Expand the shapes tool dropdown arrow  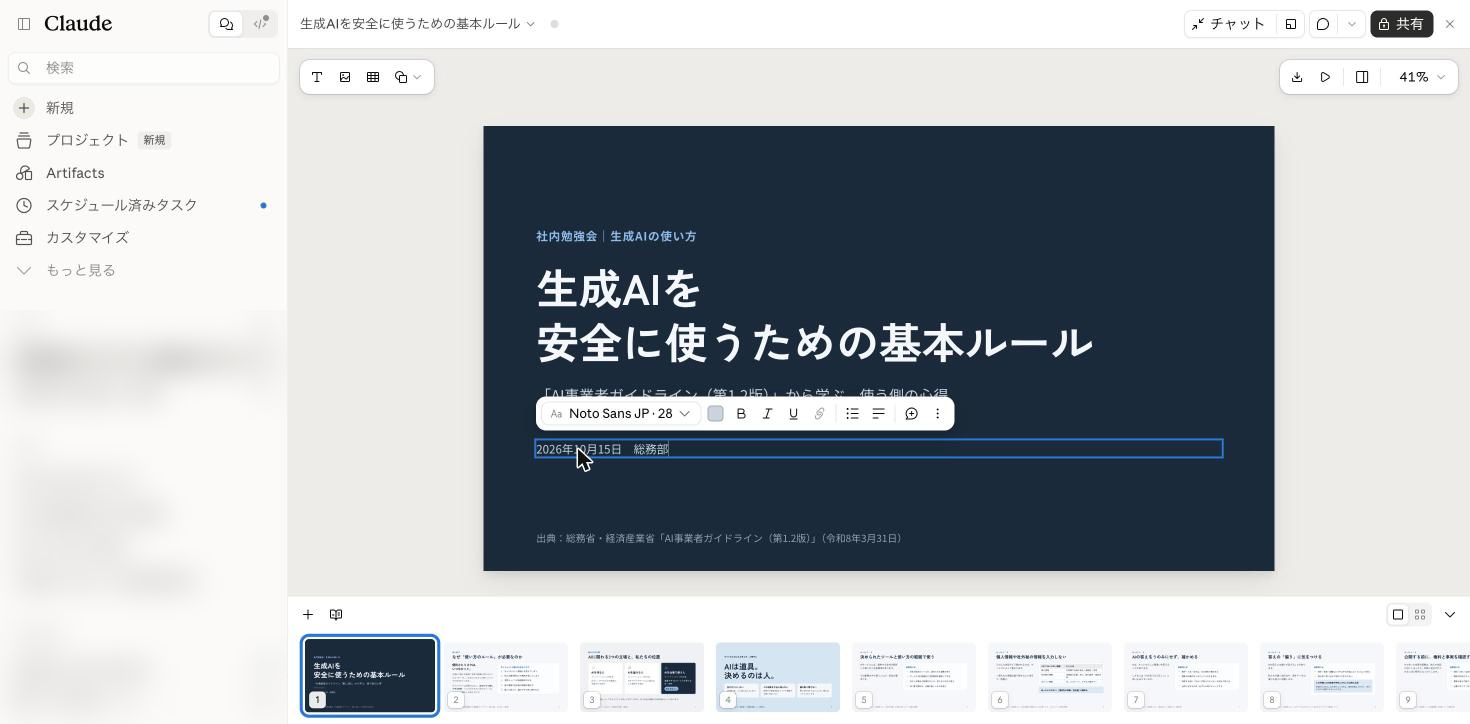click(x=417, y=77)
